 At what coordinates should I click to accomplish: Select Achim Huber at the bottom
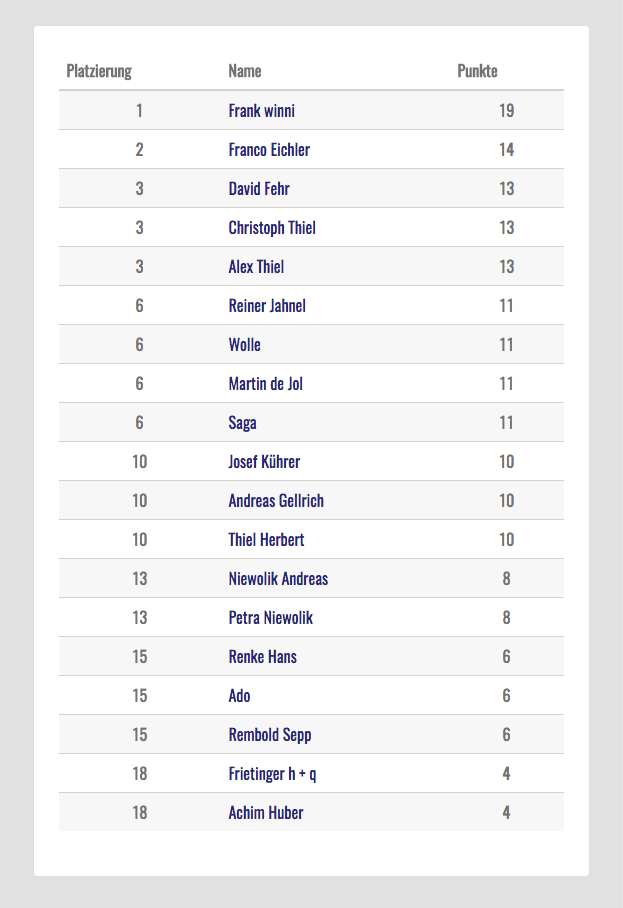(x=266, y=813)
